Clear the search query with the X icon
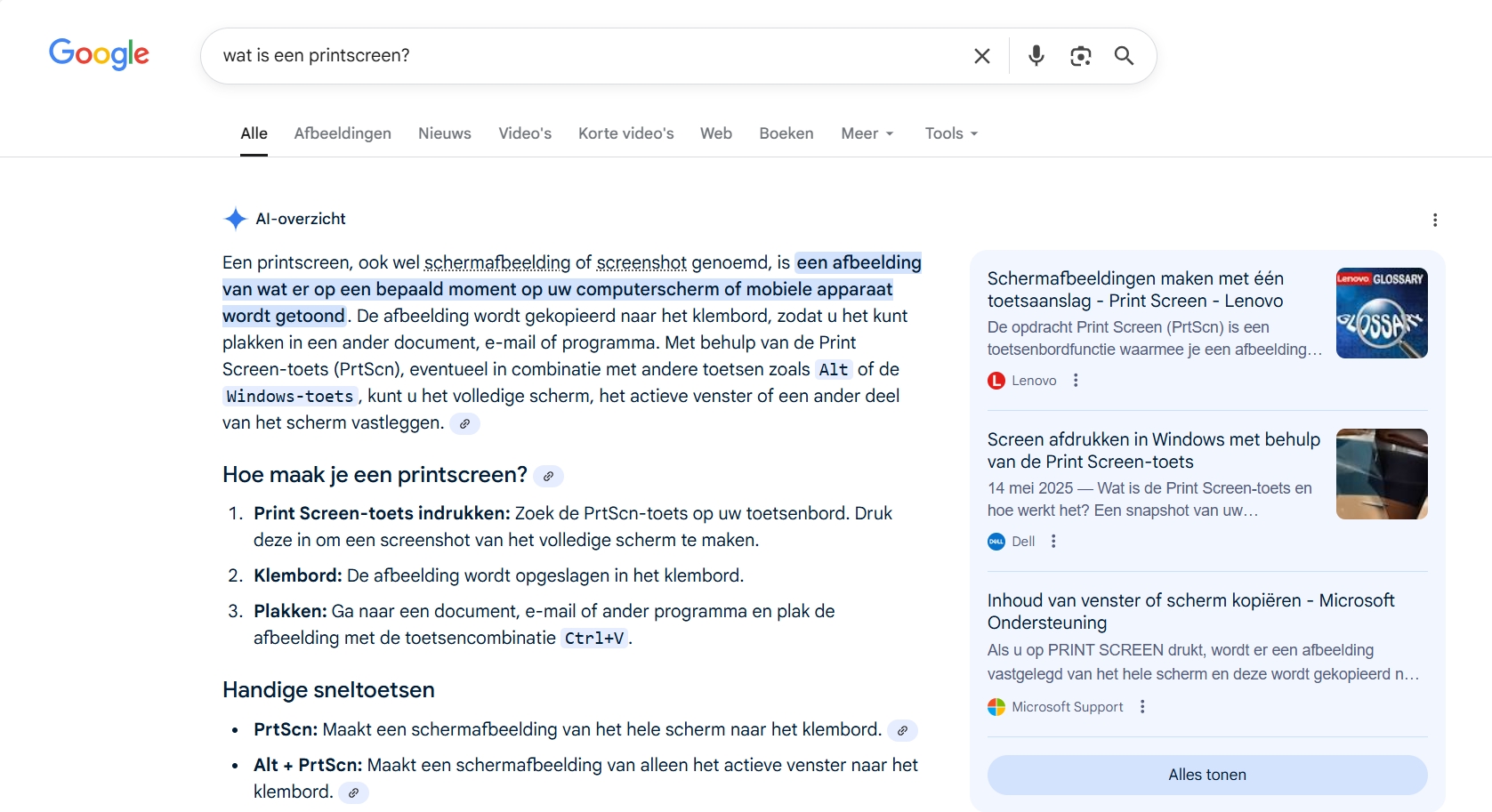Image resolution: width=1492 pixels, height=812 pixels. tap(982, 56)
